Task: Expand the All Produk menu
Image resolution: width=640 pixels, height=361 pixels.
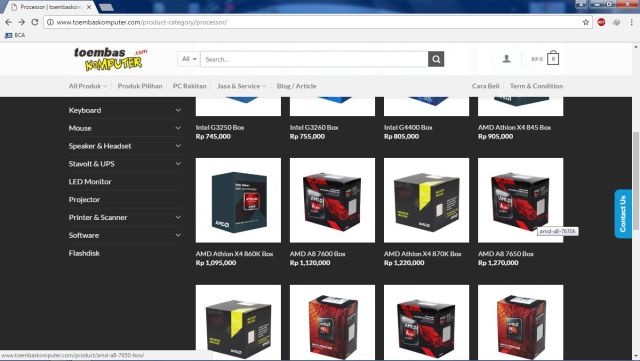Action: pyautogui.click(x=88, y=86)
